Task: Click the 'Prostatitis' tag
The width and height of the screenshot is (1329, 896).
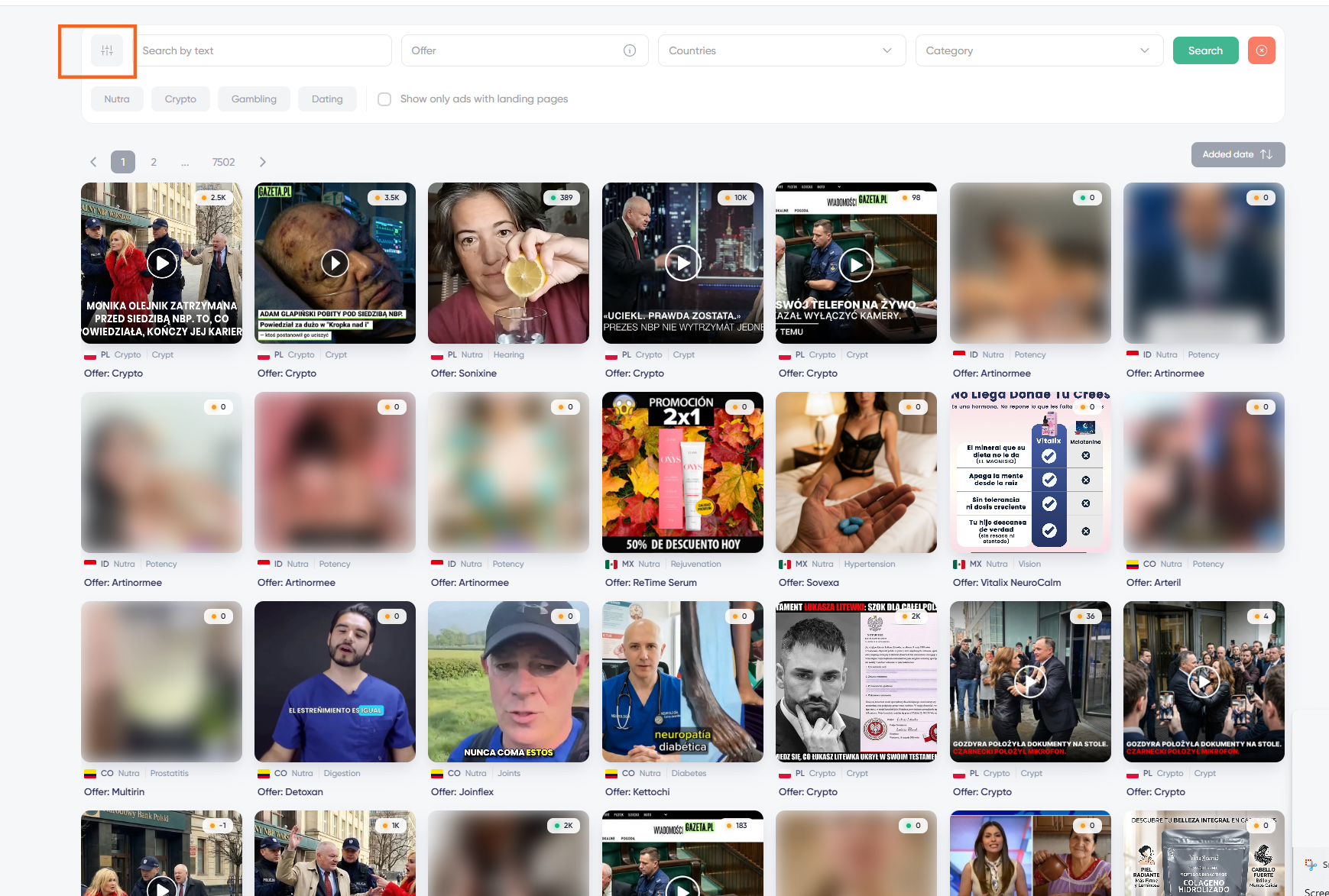Action: pyautogui.click(x=170, y=774)
